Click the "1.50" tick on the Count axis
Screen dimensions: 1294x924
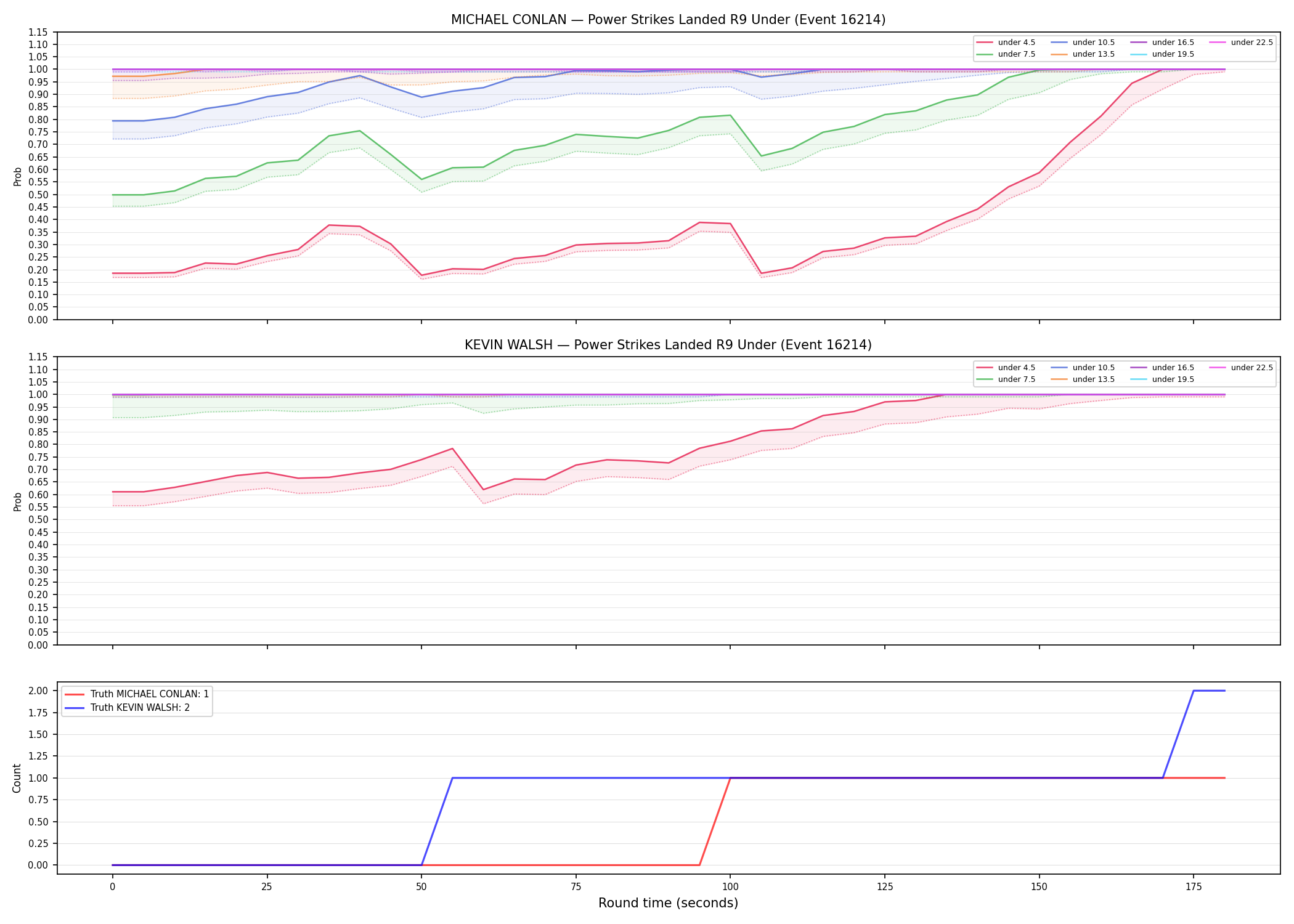pos(38,734)
